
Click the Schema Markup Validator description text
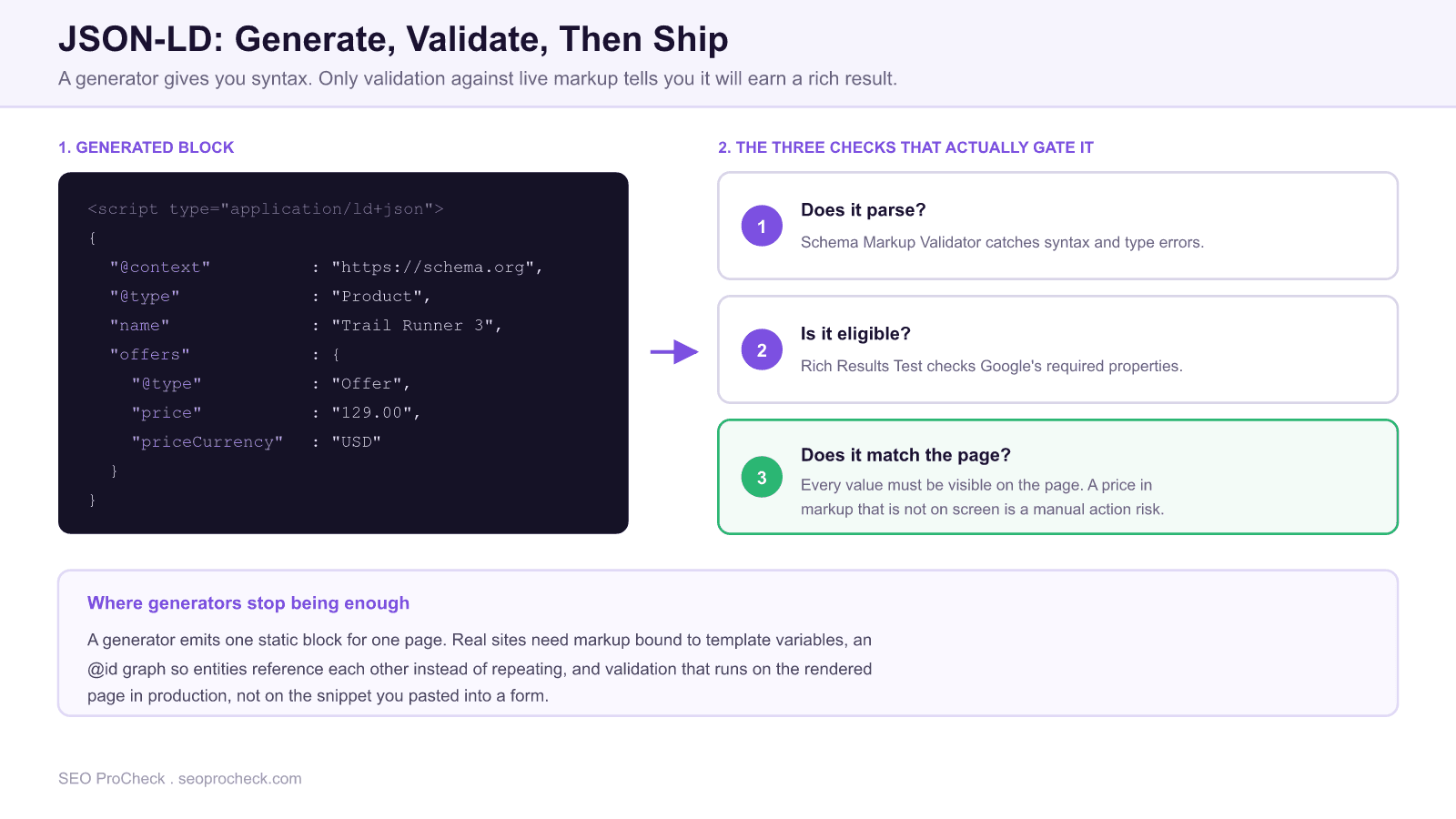[x=1002, y=242]
